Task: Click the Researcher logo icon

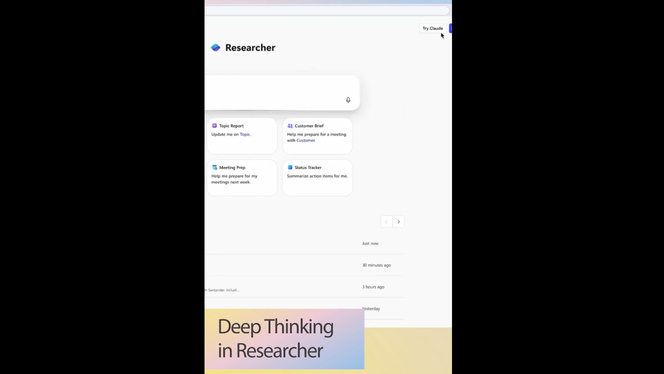Action: click(x=216, y=47)
